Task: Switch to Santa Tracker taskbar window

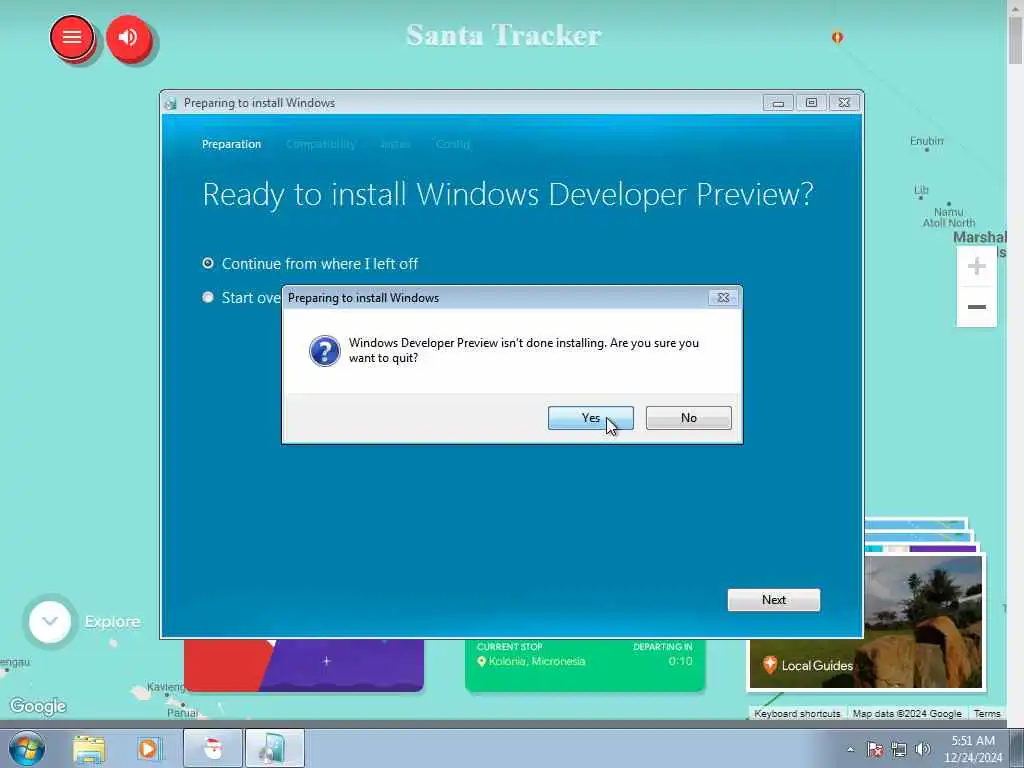Action: coord(213,748)
